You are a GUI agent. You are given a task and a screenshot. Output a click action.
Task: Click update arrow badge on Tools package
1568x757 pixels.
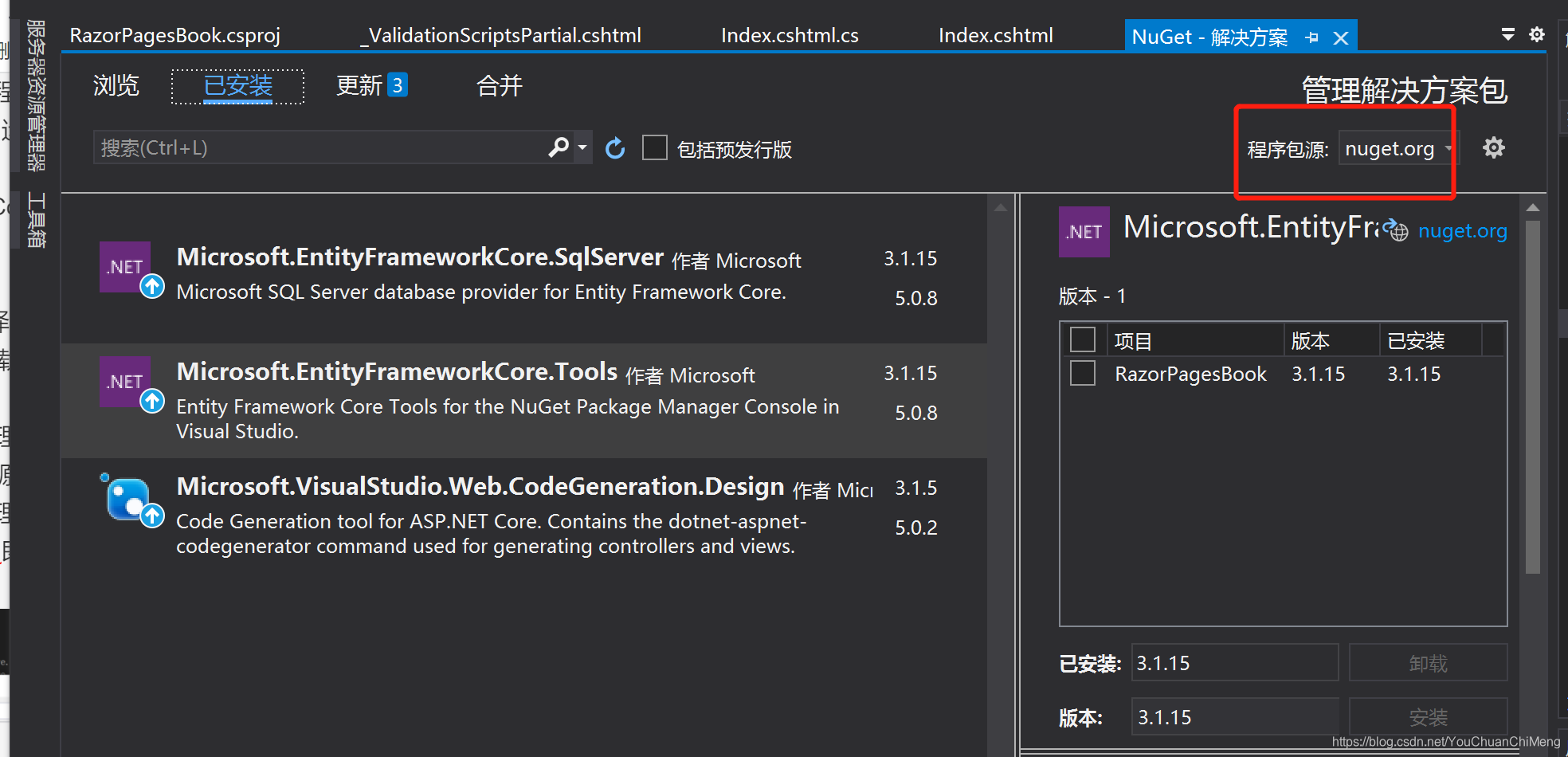click(x=152, y=401)
